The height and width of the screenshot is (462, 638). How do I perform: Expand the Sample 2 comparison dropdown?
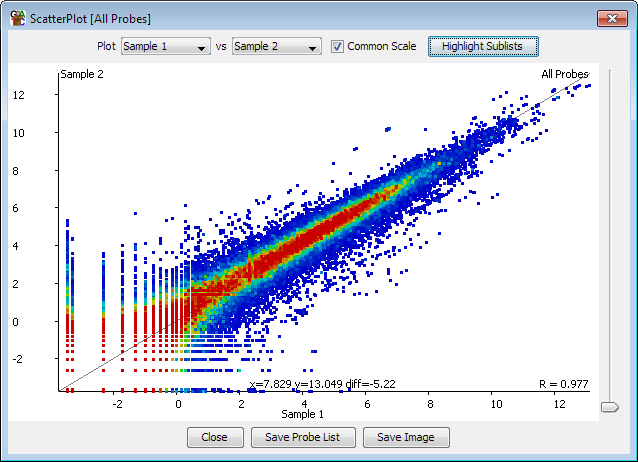tap(276, 46)
